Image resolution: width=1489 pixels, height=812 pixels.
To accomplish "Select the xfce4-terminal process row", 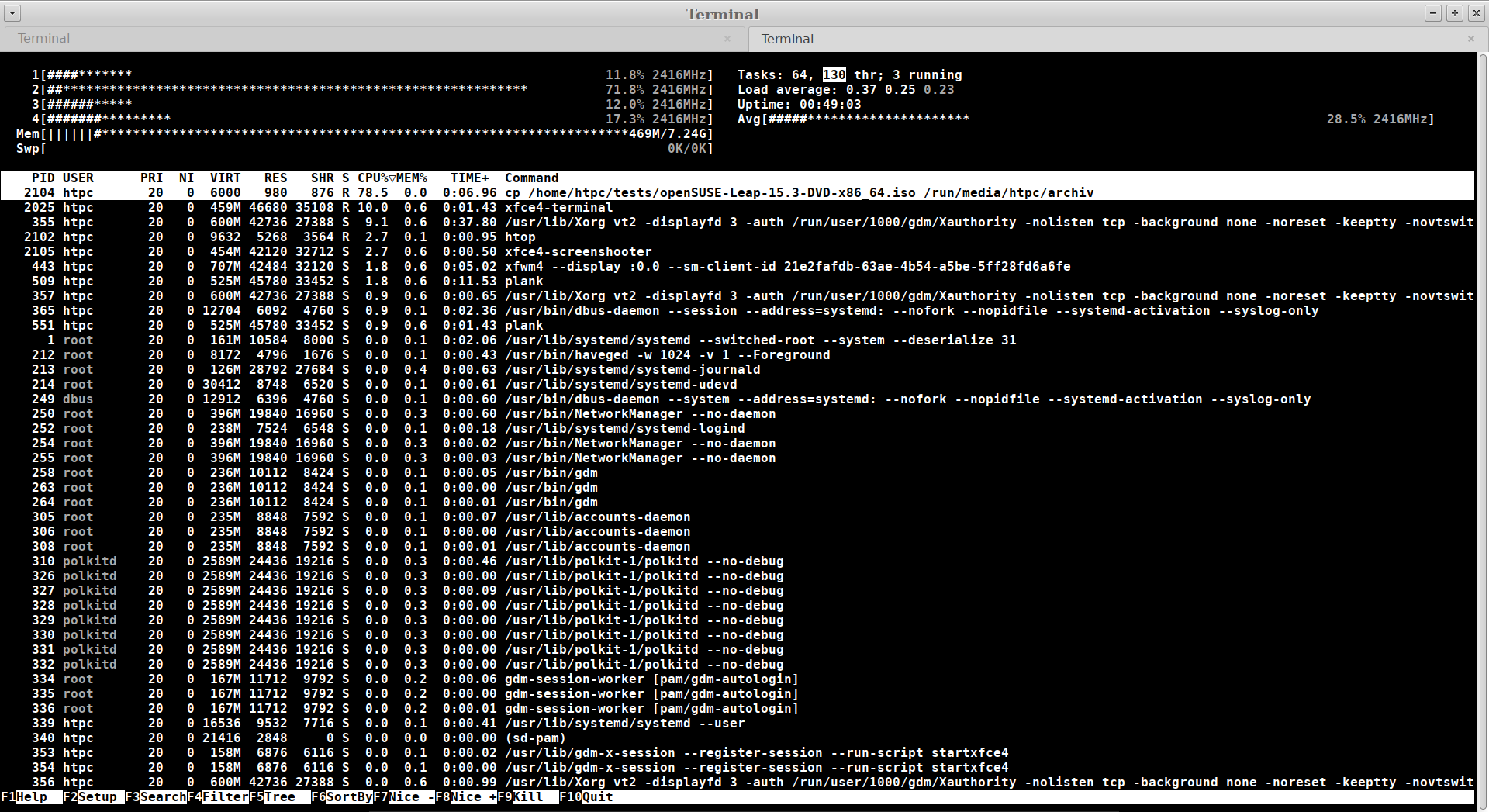I will click(x=737, y=207).
